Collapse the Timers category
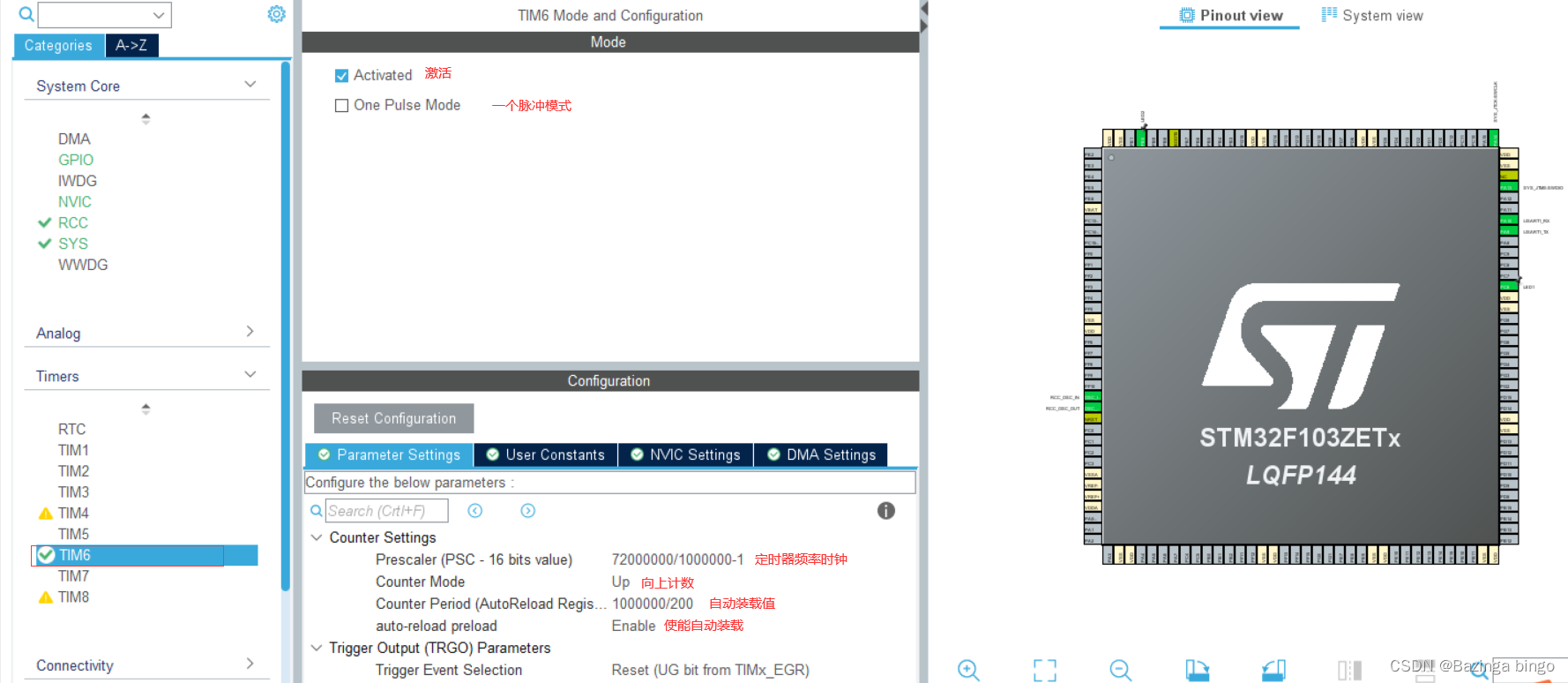 pyautogui.click(x=250, y=375)
